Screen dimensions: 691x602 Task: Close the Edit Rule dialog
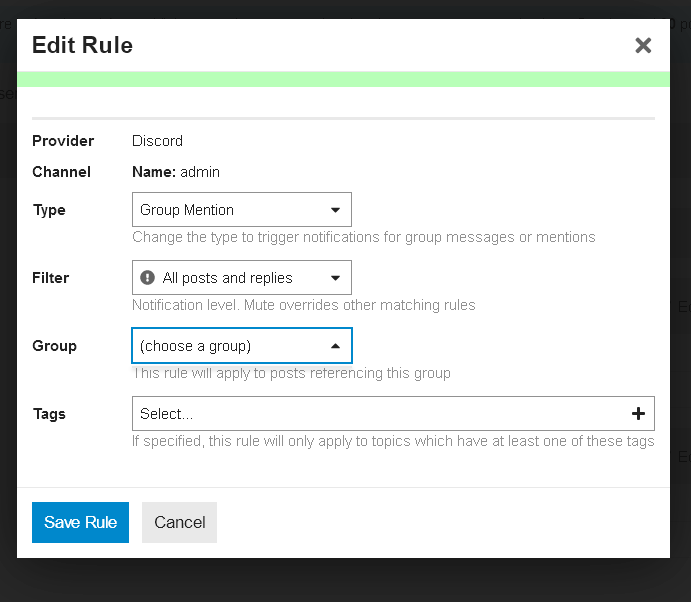pyautogui.click(x=643, y=45)
